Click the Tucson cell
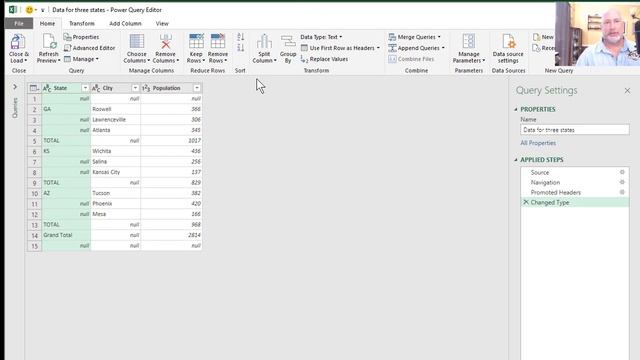 pyautogui.click(x=116, y=193)
